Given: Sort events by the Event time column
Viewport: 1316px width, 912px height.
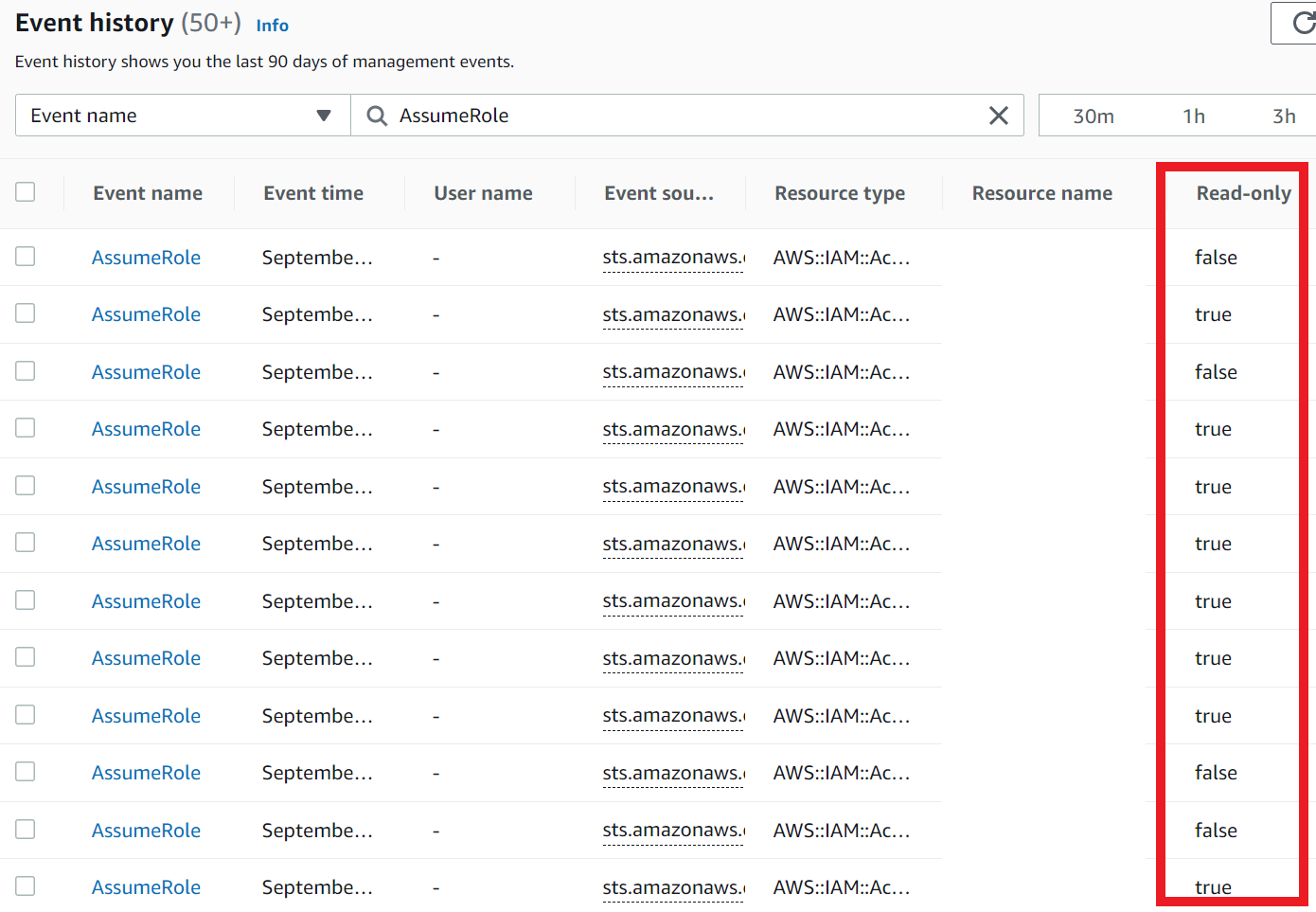Looking at the screenshot, I should (313, 192).
